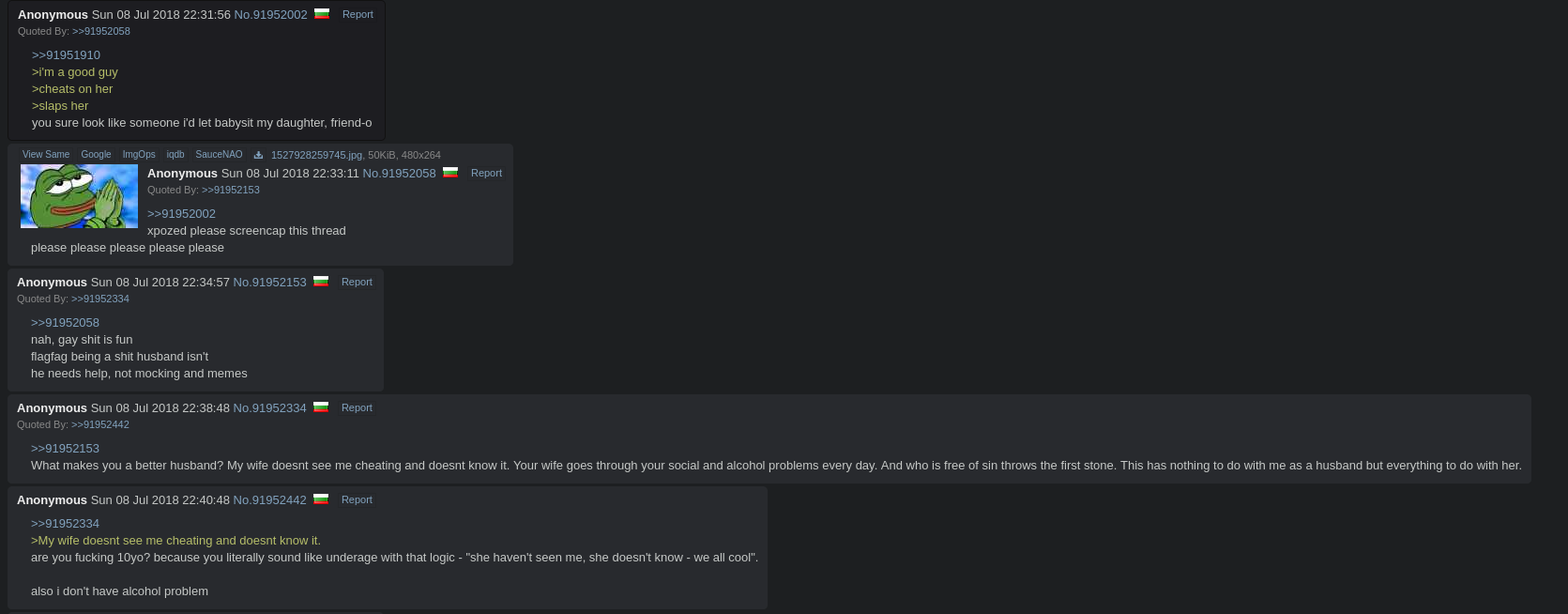
Task: Open the post number link No.91952153
Action: tap(269, 282)
